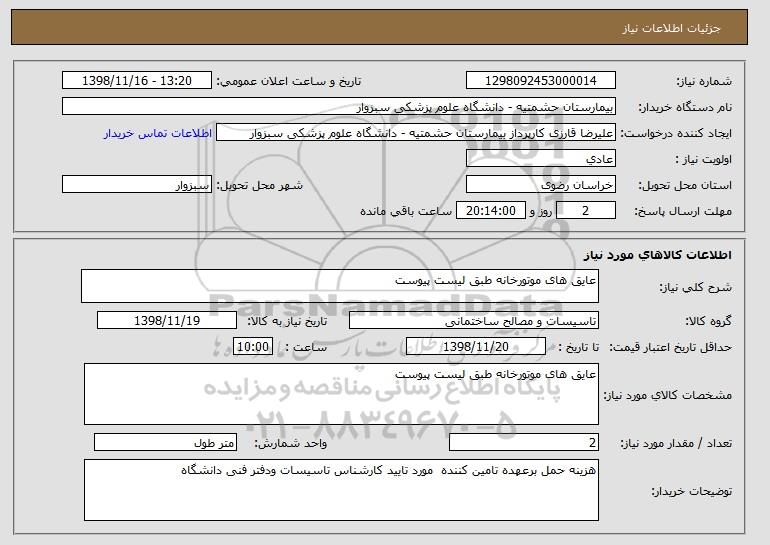Viewport: 770px width, 545px height.
Task: Click the مهلت ارسال پاسخ label
Action: [x=683, y=211]
